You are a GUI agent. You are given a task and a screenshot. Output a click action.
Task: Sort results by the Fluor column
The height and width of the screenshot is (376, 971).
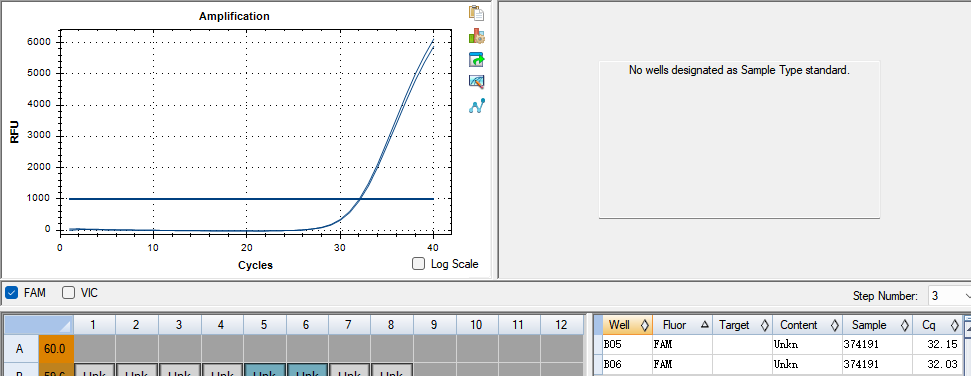(682, 325)
